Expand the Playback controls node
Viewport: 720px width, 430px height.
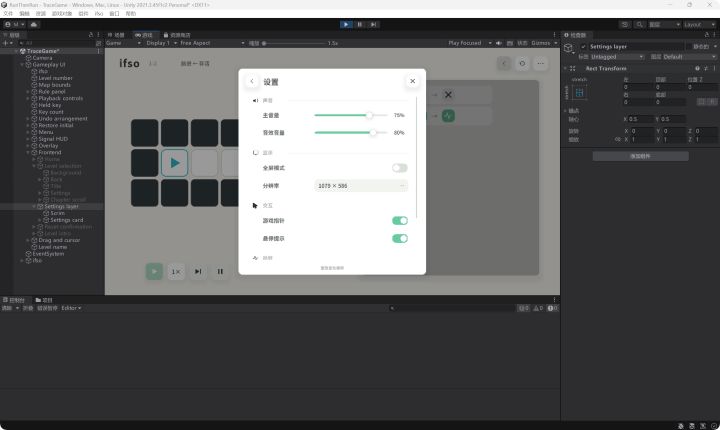tap(28, 98)
